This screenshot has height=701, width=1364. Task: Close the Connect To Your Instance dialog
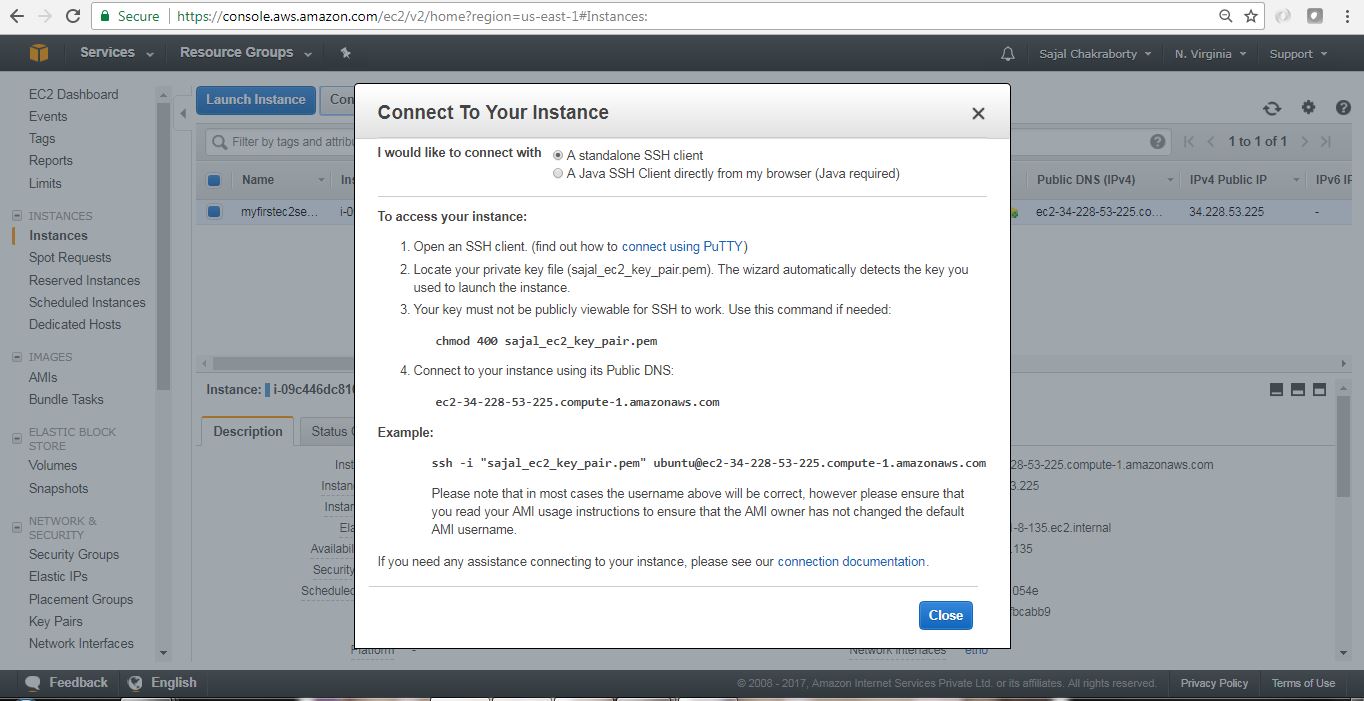[944, 615]
